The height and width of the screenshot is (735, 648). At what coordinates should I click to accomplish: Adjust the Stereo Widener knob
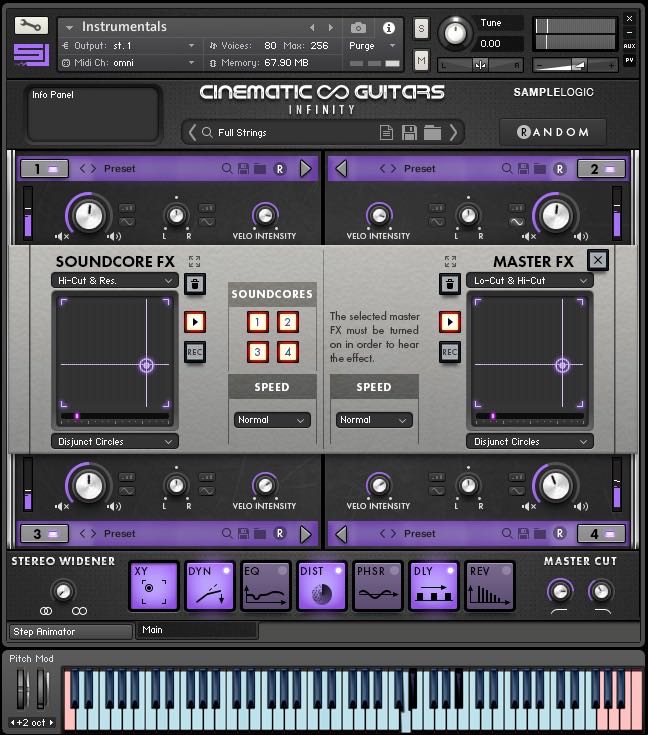click(x=63, y=590)
